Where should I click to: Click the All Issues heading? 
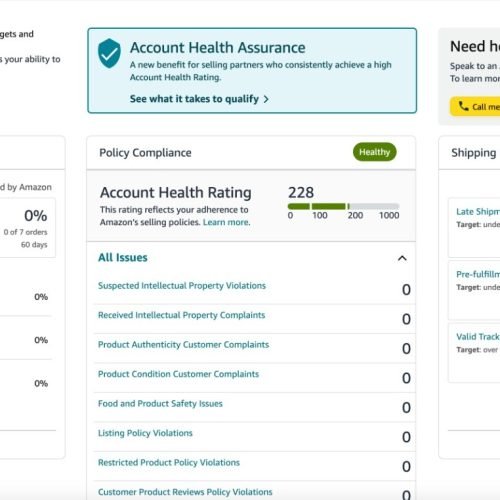pyautogui.click(x=123, y=258)
